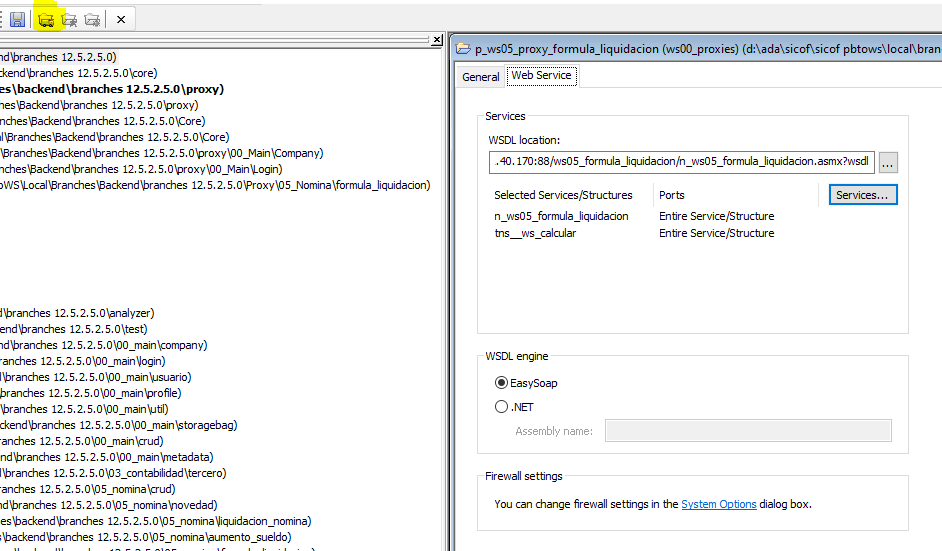Open the System Options link
942x551 pixels.
click(718, 504)
